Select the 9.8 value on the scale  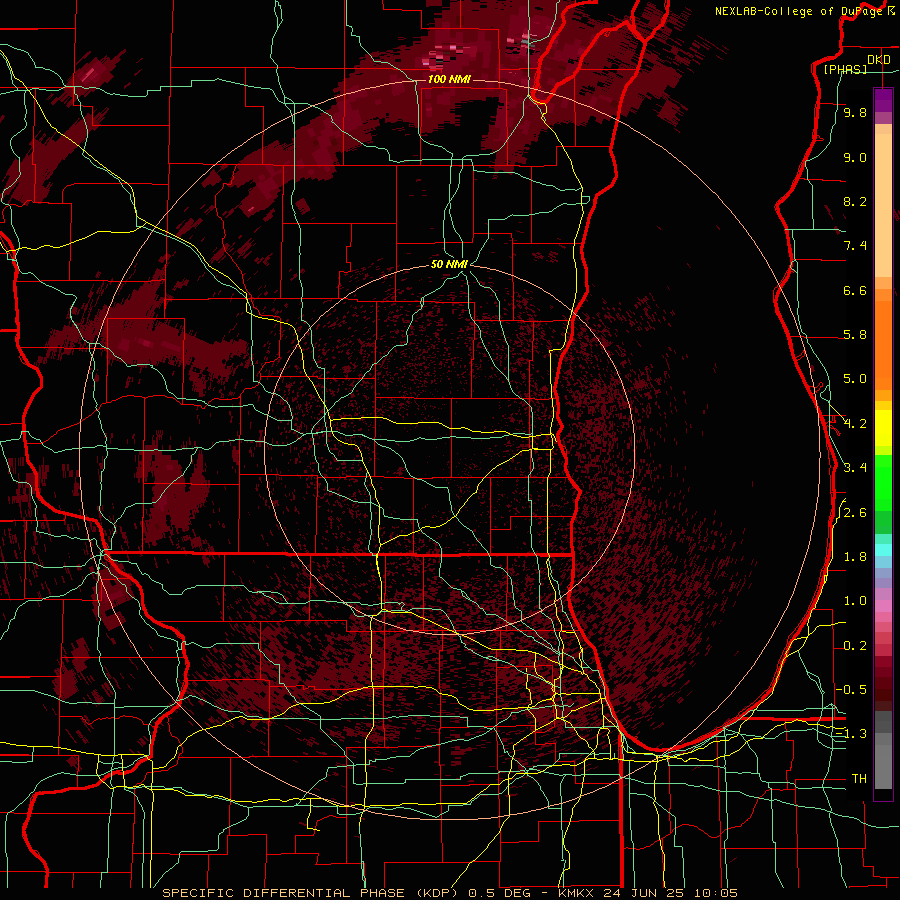click(x=855, y=112)
